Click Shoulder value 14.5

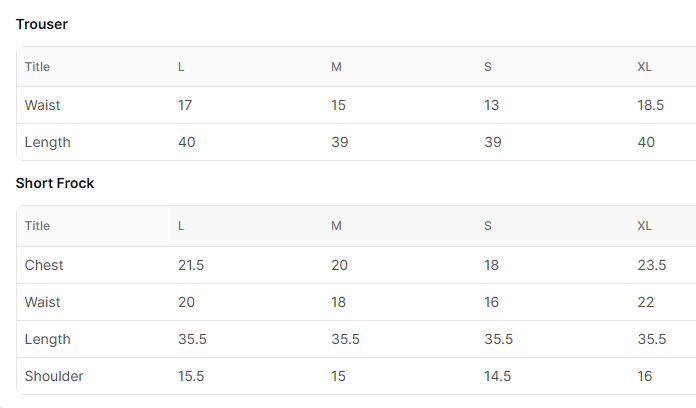(x=497, y=376)
